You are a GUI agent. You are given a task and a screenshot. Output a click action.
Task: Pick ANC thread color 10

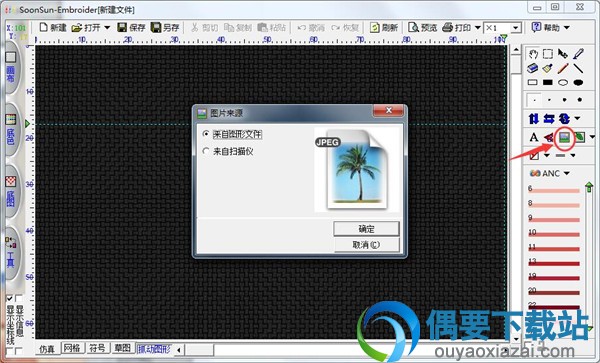pyautogui.click(x=554, y=234)
